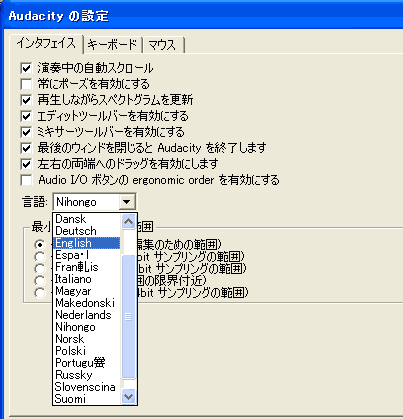
Task: Choose Norsk from language list
Action: [x=87, y=339]
